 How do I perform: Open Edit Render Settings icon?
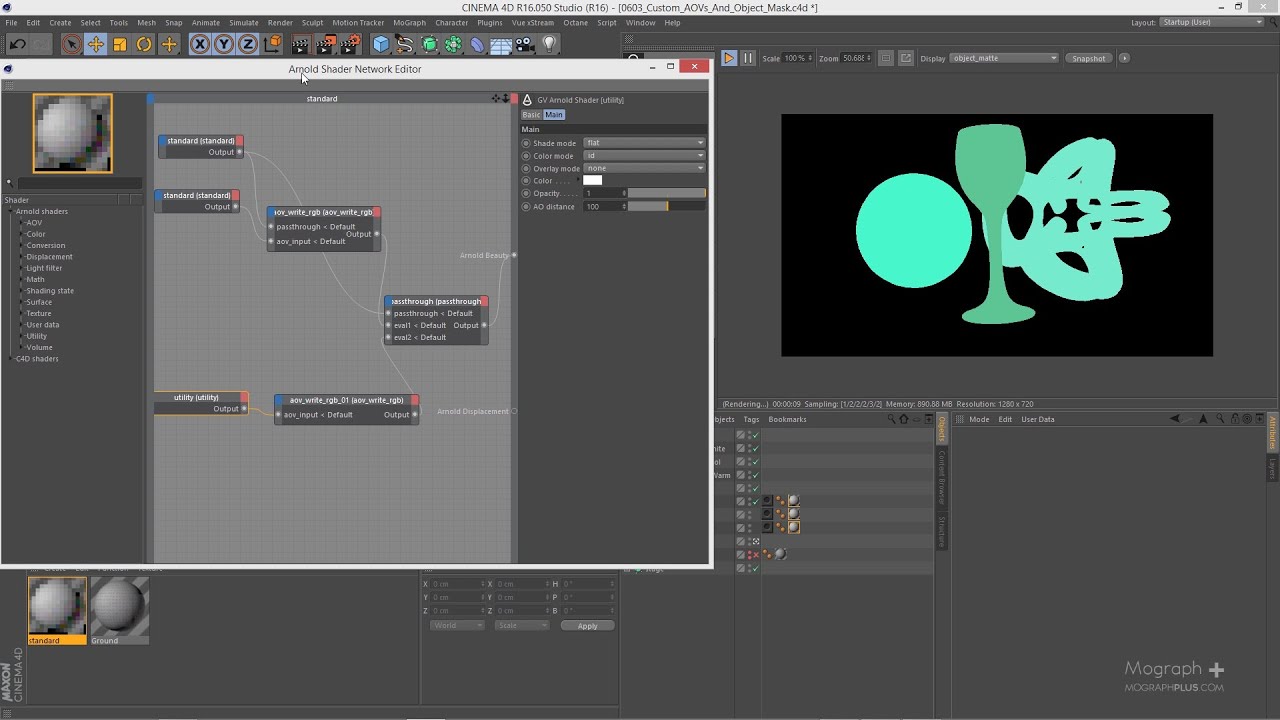350,44
